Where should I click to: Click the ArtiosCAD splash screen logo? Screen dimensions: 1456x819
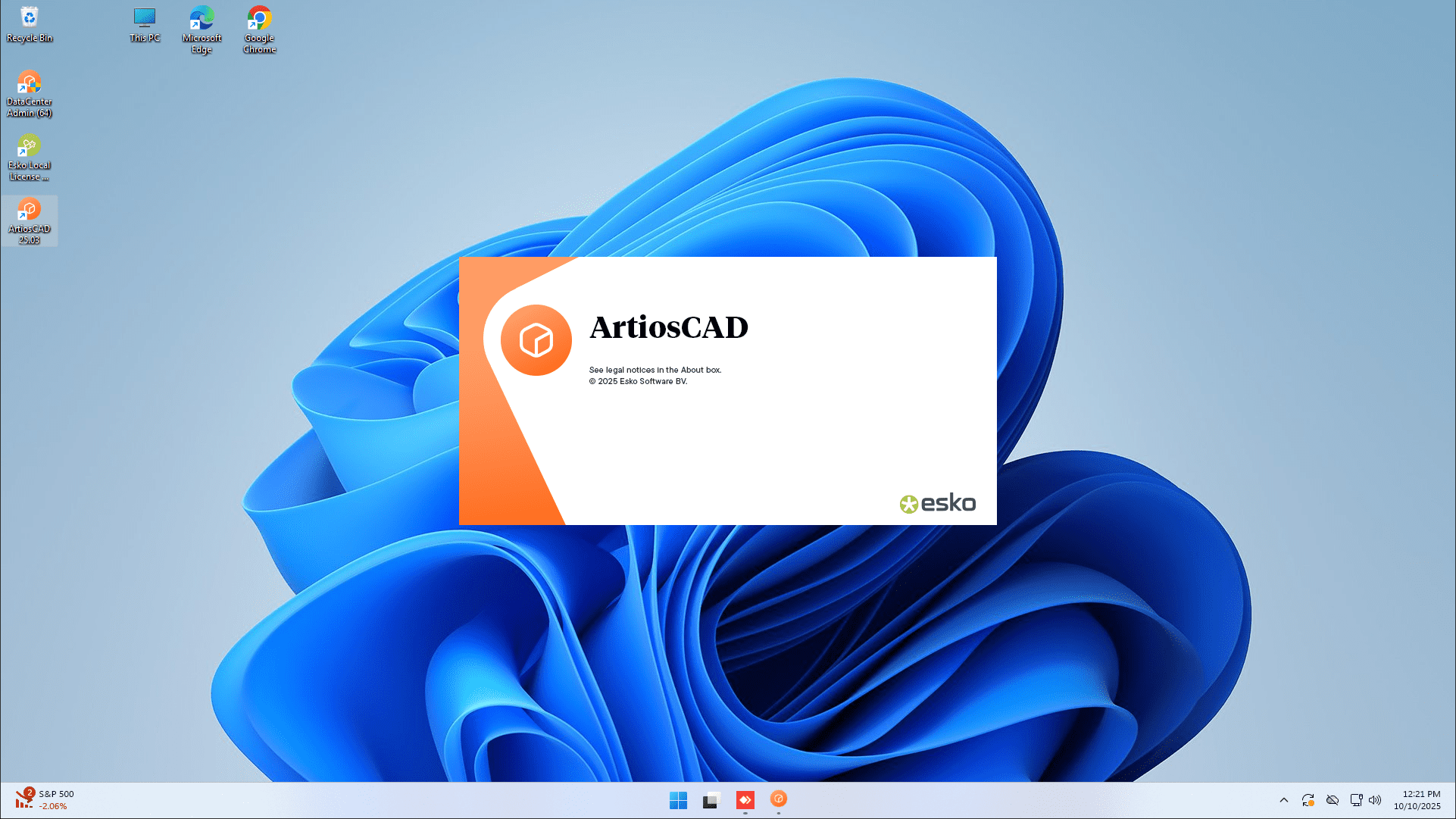click(536, 340)
